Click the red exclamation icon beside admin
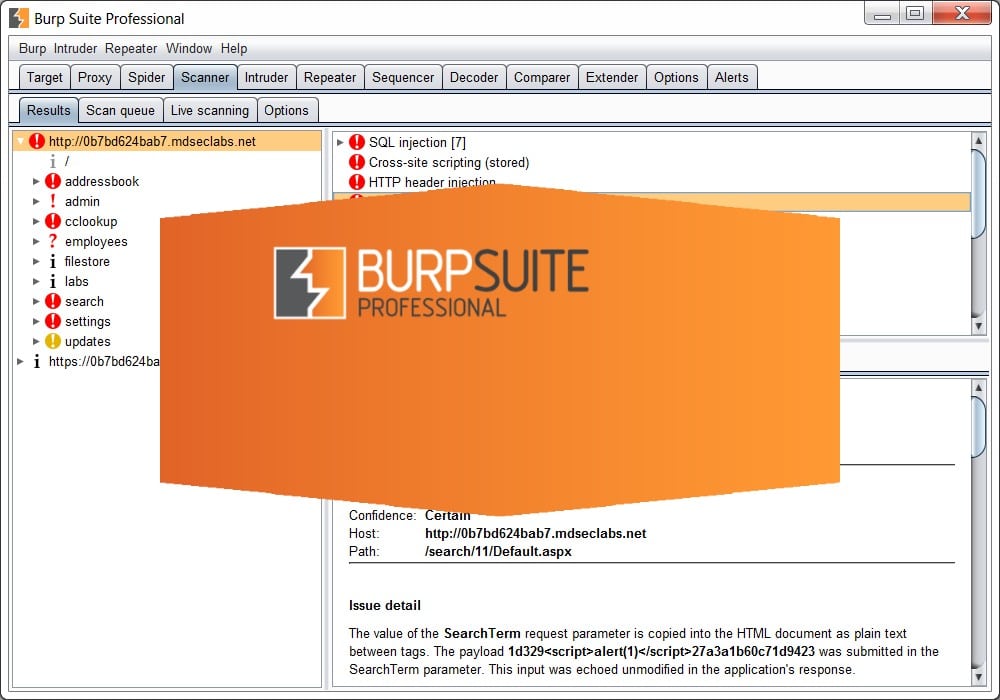Screen dimensions: 1000x700 click(53, 201)
